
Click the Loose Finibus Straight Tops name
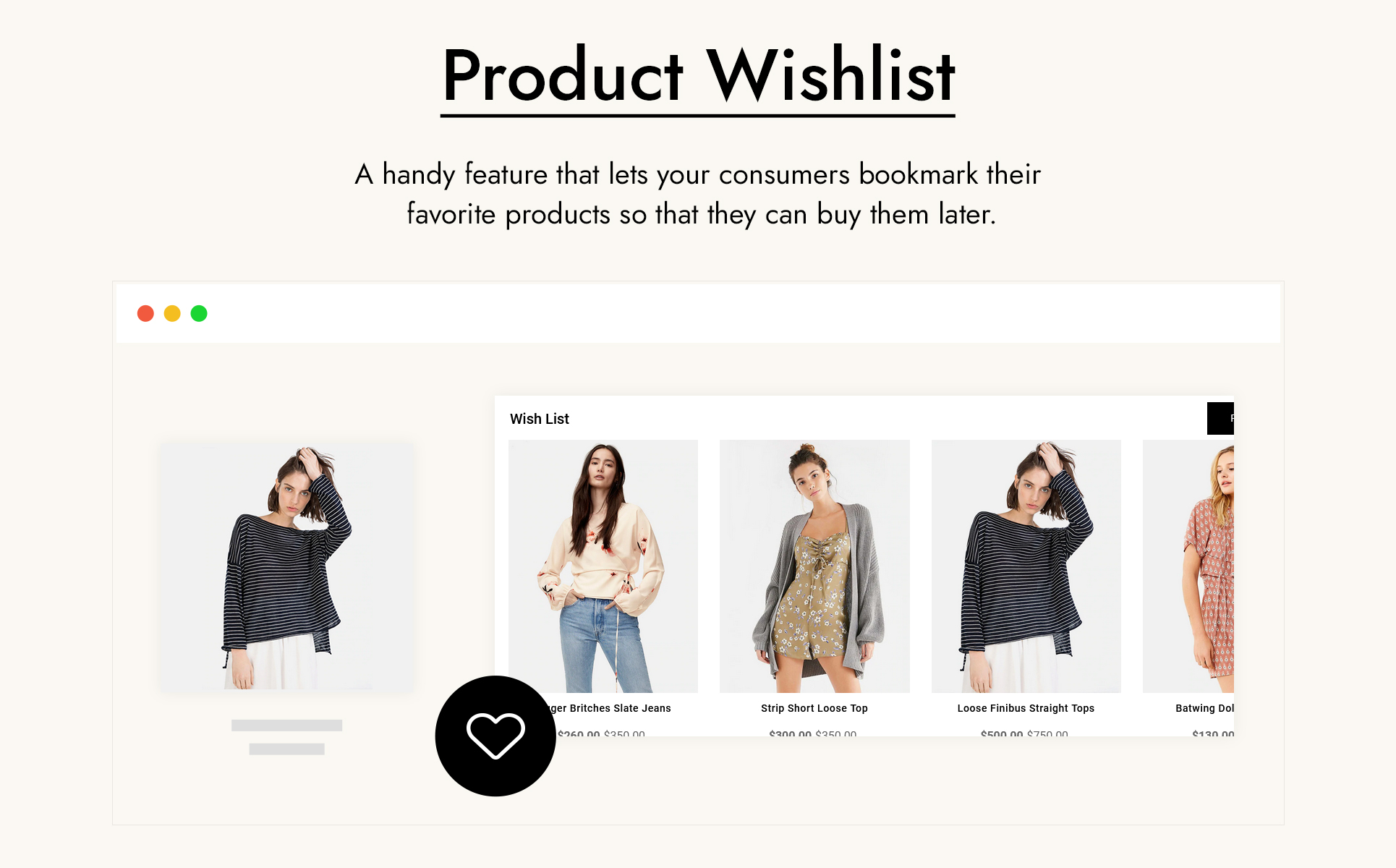pyautogui.click(x=1026, y=708)
